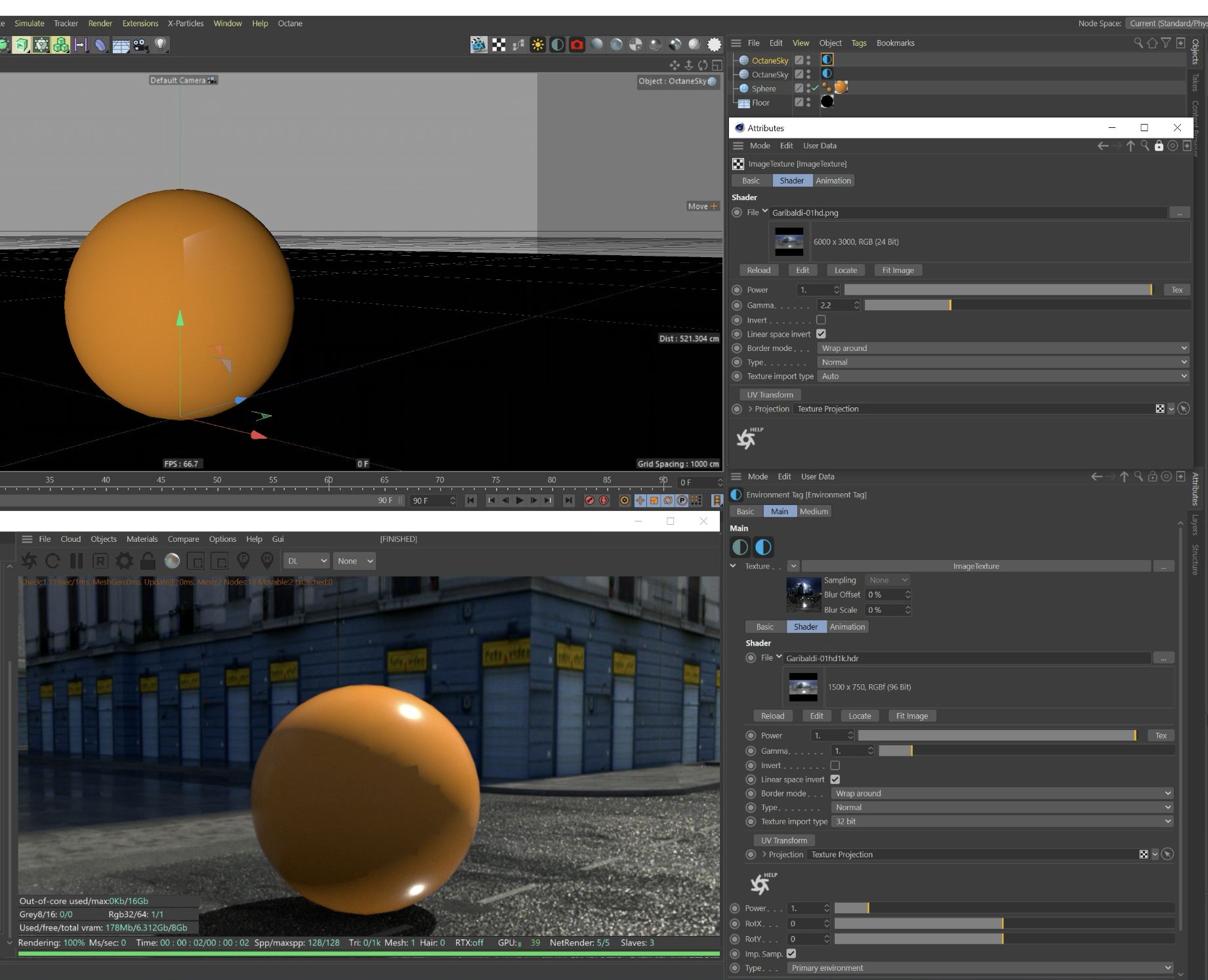Screen dimensions: 1208x980
Task: Toggle the Floor object's enable checkbox
Action: 799,102
